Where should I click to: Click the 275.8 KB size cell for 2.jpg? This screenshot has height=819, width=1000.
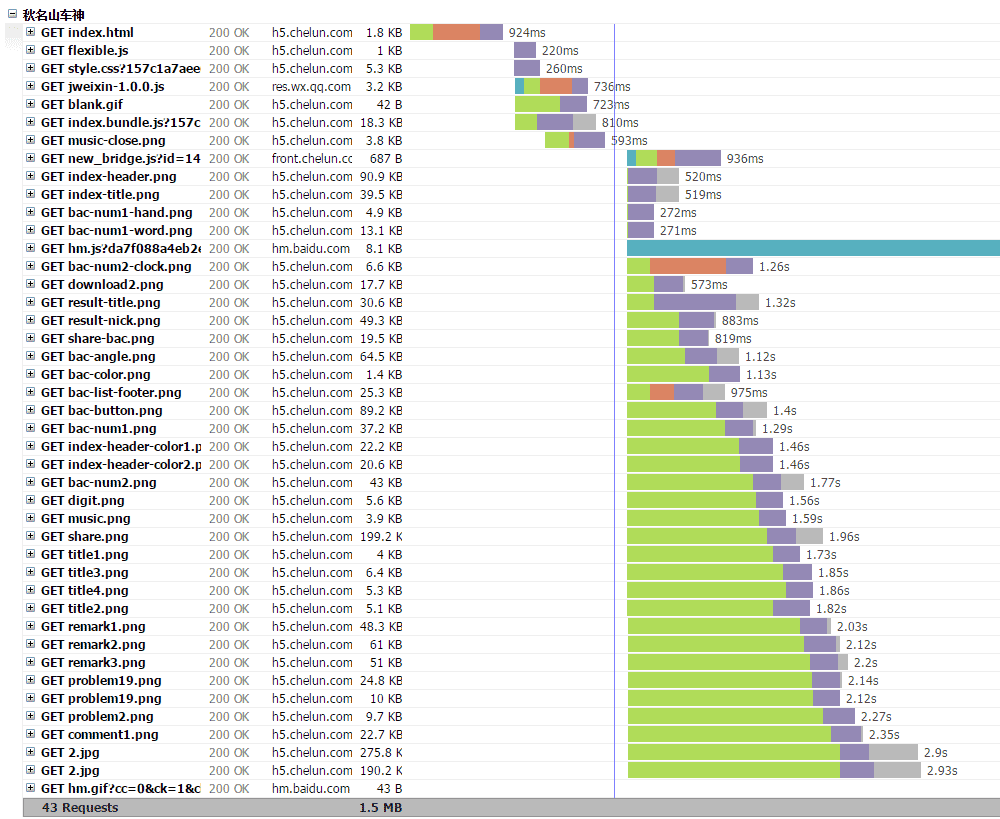(380, 753)
